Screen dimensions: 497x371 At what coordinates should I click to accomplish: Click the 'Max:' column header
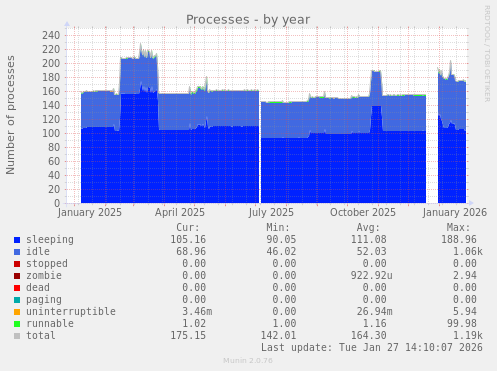point(458,228)
